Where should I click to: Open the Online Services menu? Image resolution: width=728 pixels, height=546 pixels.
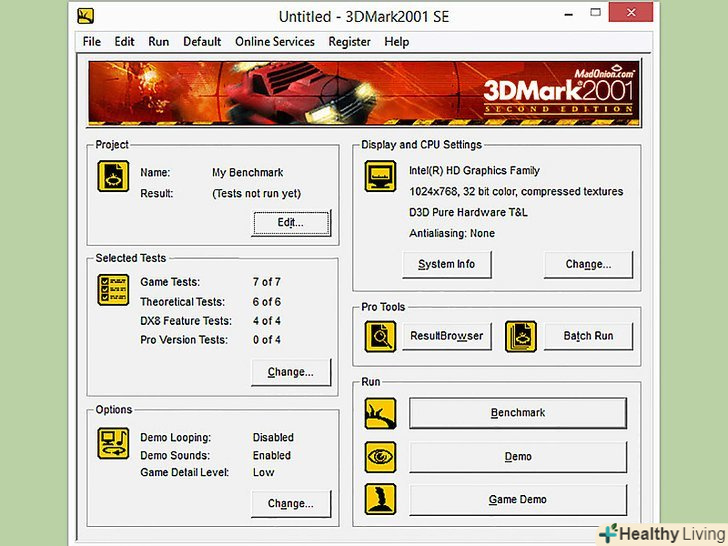click(274, 42)
